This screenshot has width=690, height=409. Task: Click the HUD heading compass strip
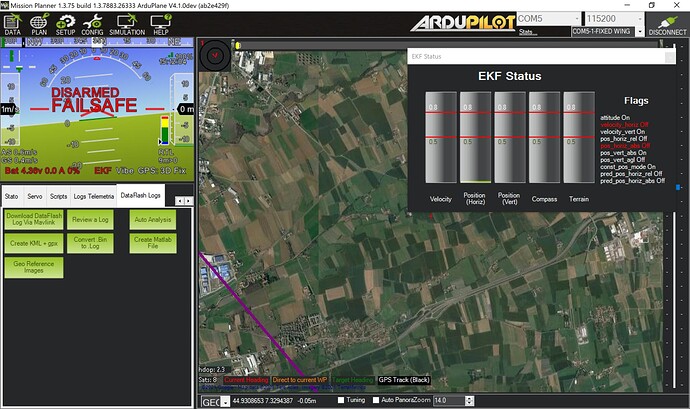[x=97, y=42]
